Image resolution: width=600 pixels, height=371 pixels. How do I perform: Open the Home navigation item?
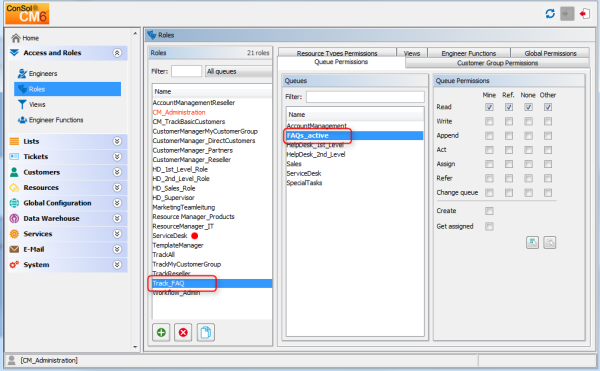pos(25,38)
